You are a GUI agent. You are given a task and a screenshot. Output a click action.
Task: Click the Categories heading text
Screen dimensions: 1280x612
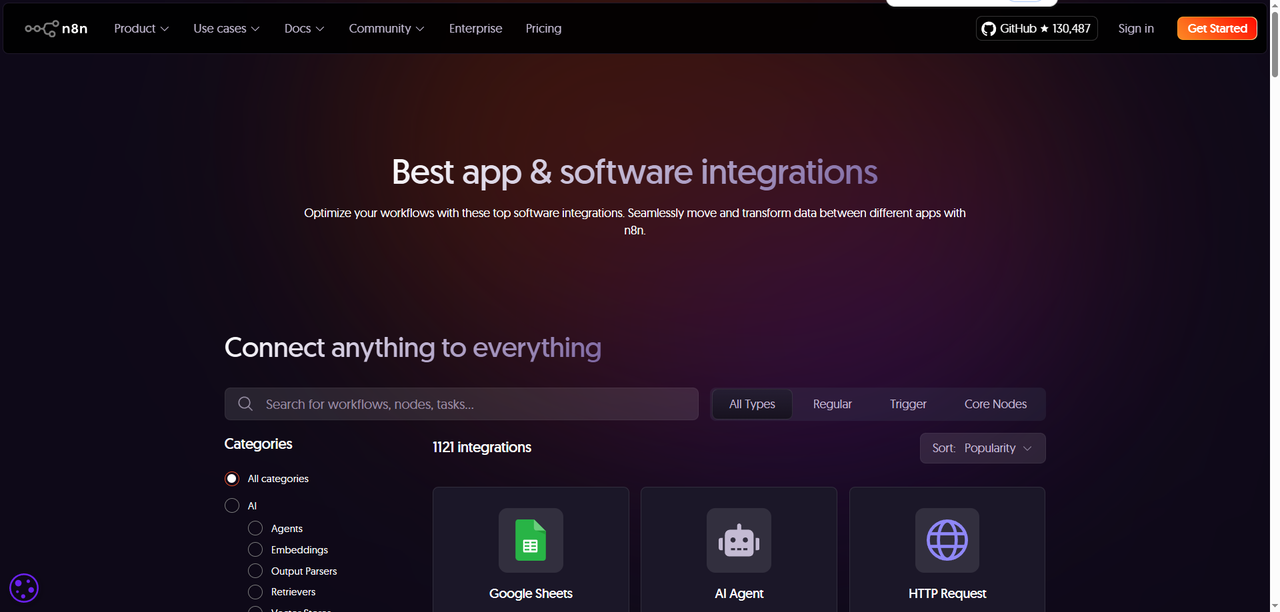[258, 444]
